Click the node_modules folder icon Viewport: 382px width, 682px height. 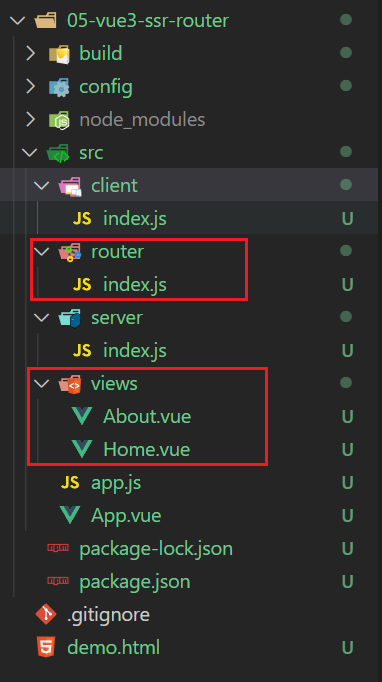click(59, 120)
